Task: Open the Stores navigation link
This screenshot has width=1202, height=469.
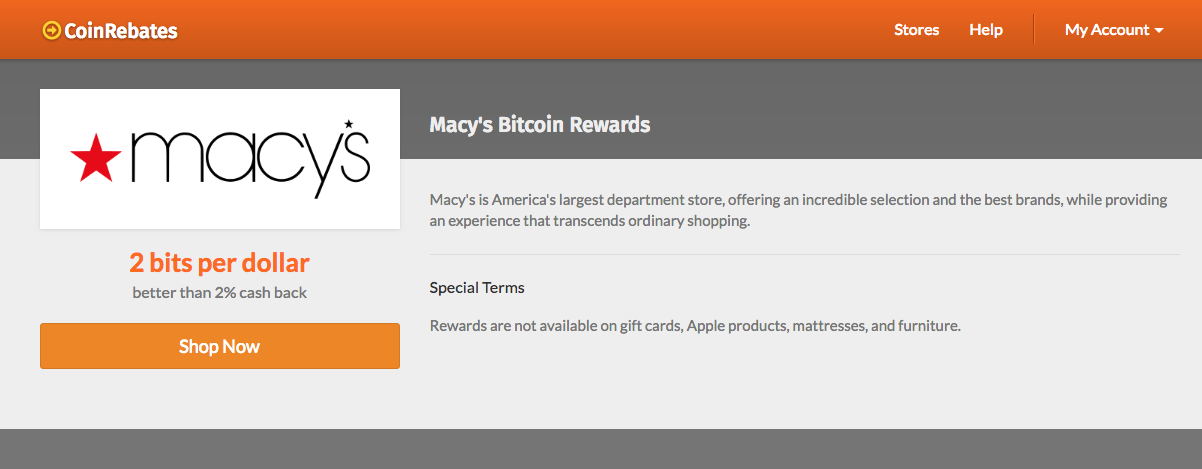Action: [916, 30]
